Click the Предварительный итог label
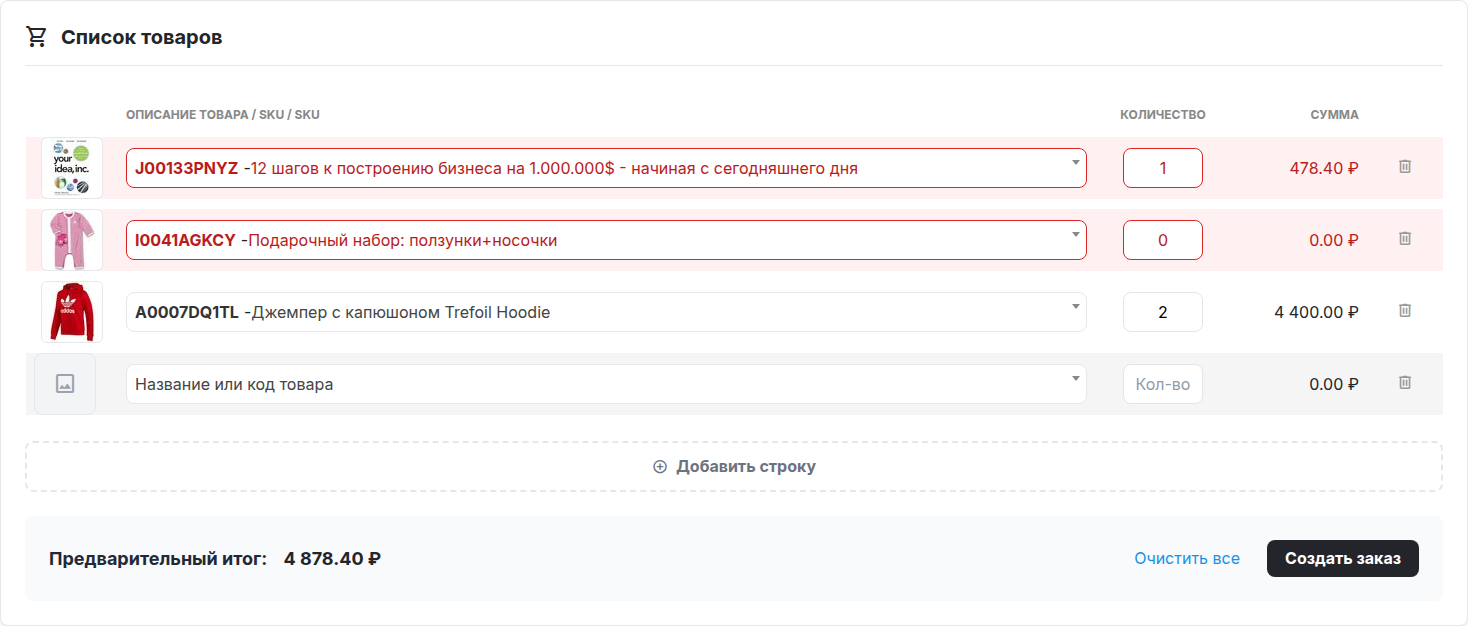 pos(158,559)
